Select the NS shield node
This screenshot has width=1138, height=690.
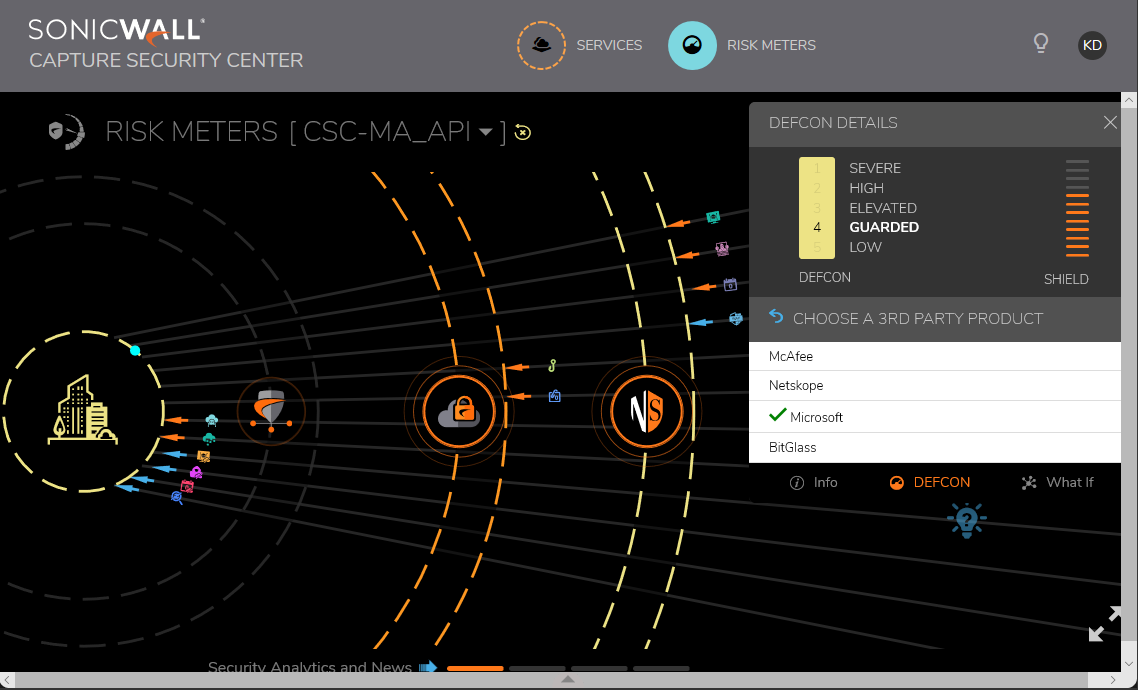(x=647, y=411)
